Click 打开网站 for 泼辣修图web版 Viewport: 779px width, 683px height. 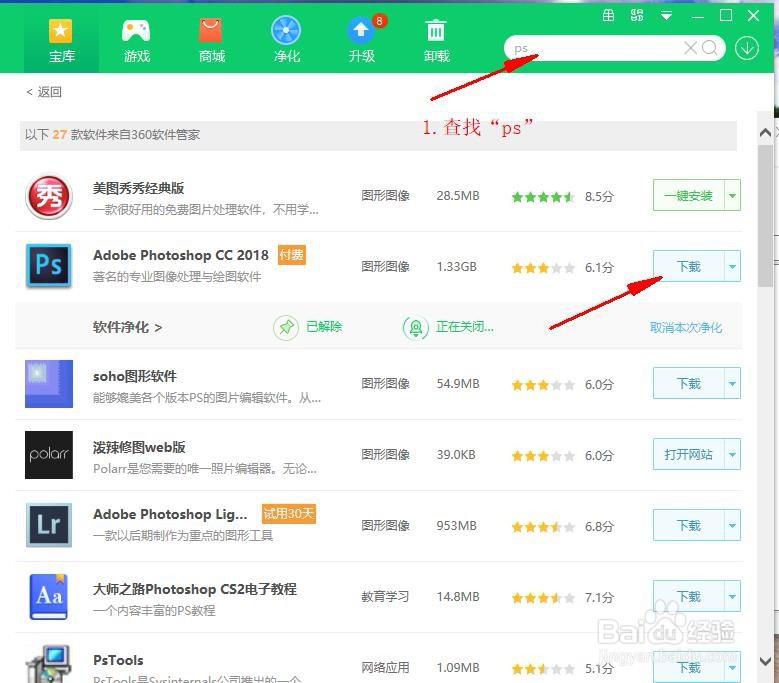689,454
